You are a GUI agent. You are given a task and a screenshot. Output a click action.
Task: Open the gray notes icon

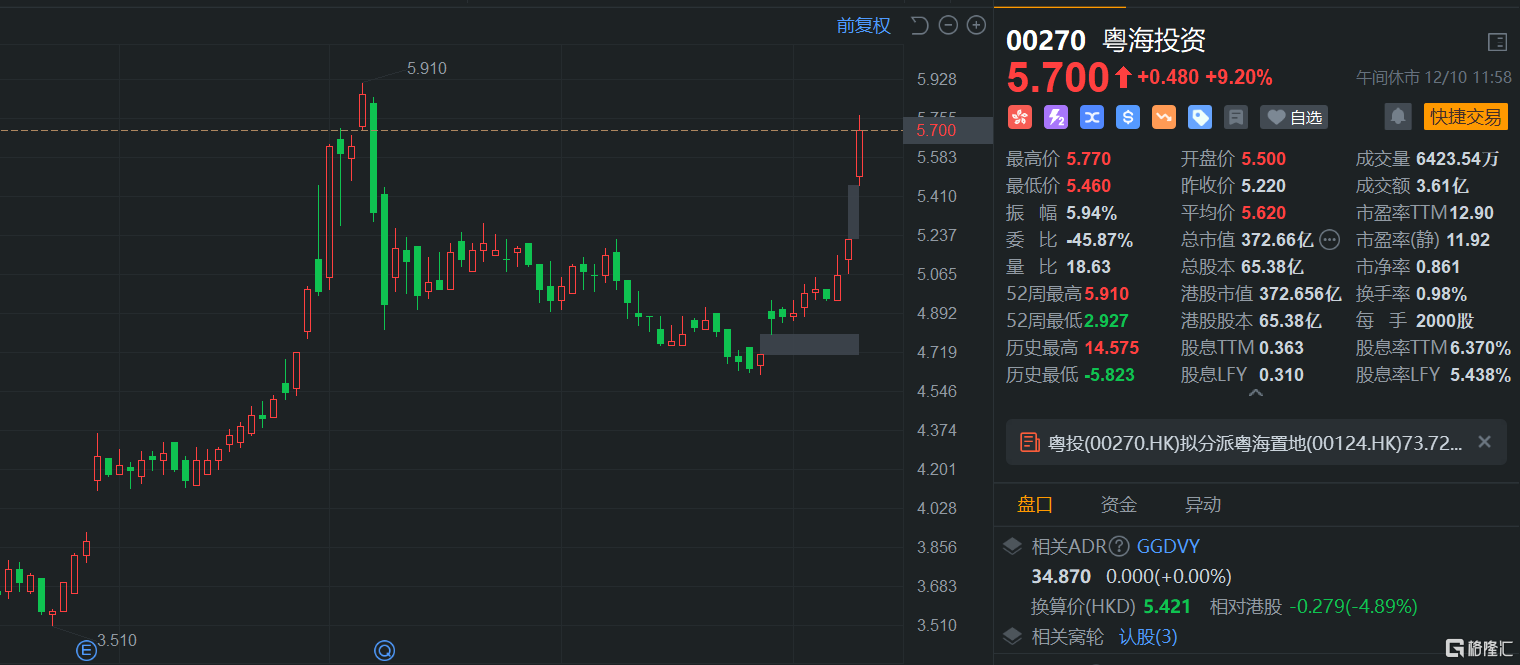(1236, 117)
